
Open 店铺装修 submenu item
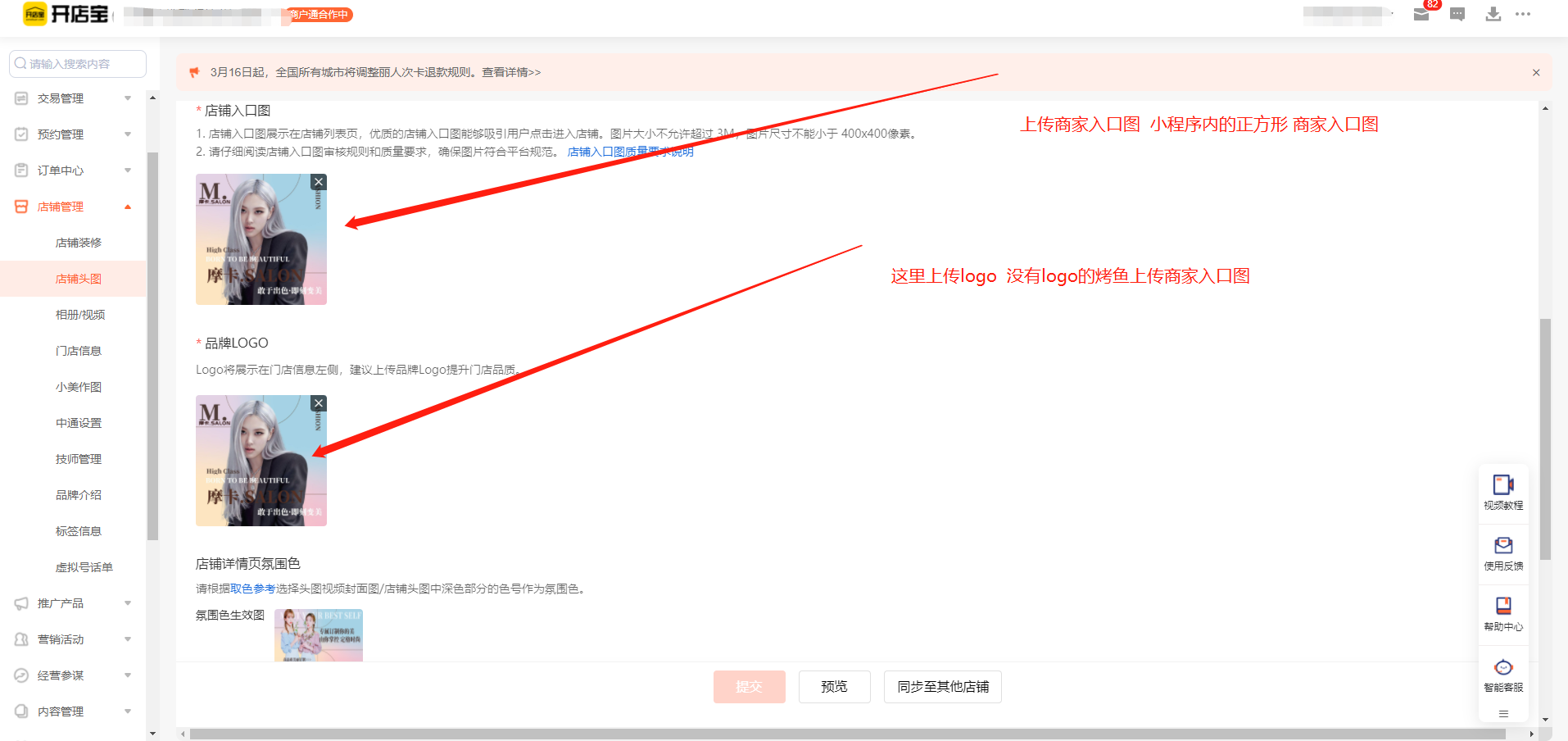click(79, 243)
